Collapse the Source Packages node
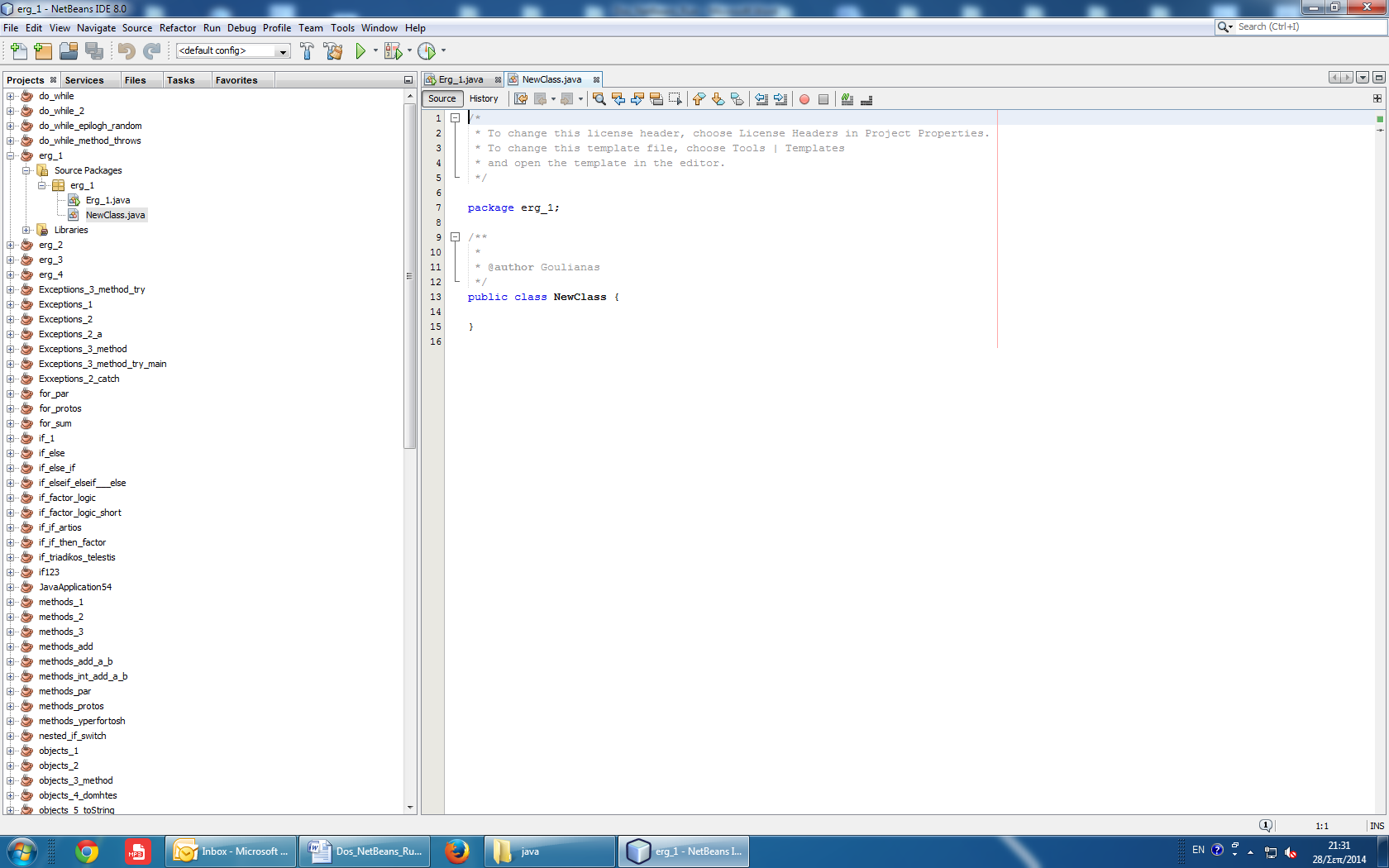Screen dimensions: 1389x868 26,170
